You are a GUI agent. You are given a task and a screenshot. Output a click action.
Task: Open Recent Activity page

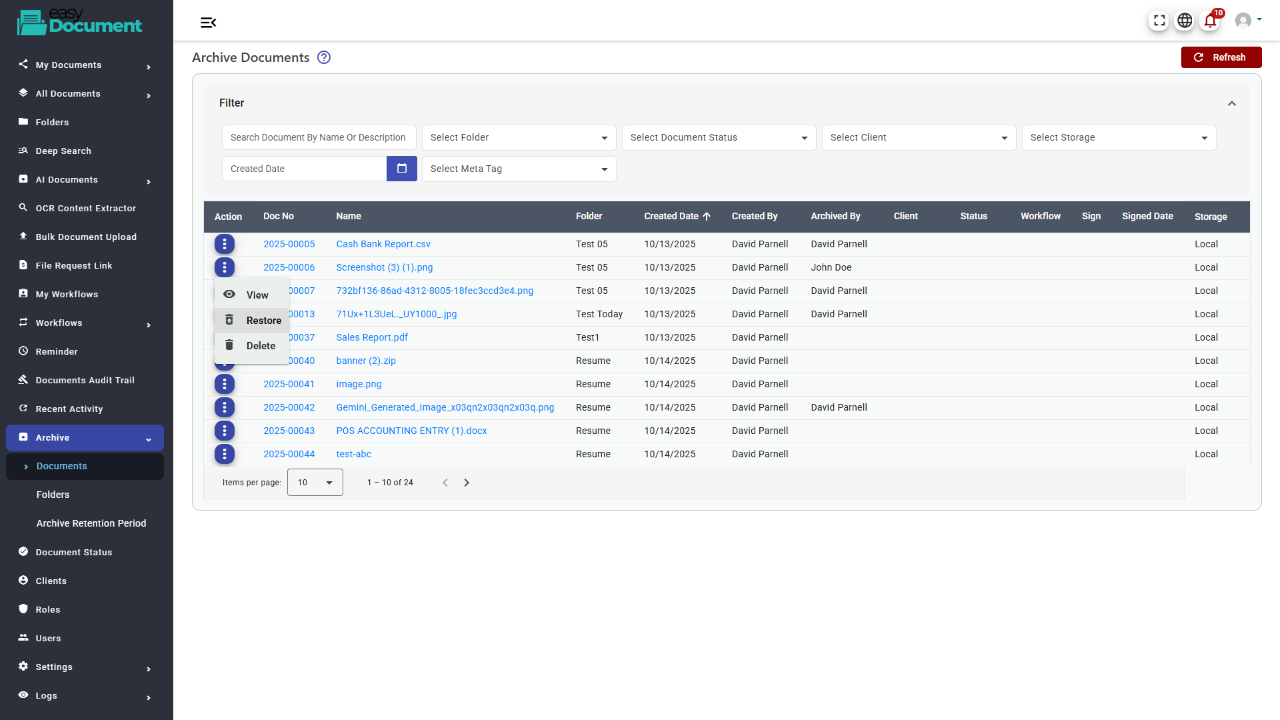(x=85, y=409)
